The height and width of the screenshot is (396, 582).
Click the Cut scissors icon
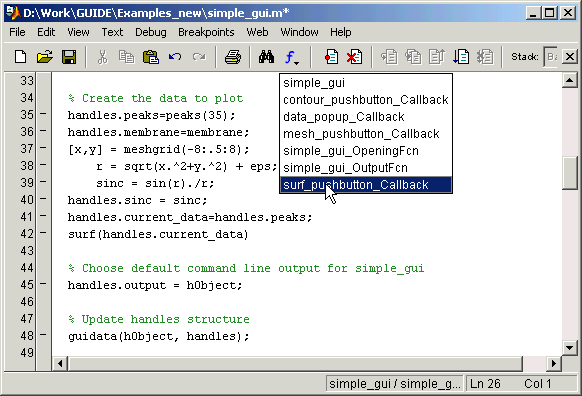(102, 57)
